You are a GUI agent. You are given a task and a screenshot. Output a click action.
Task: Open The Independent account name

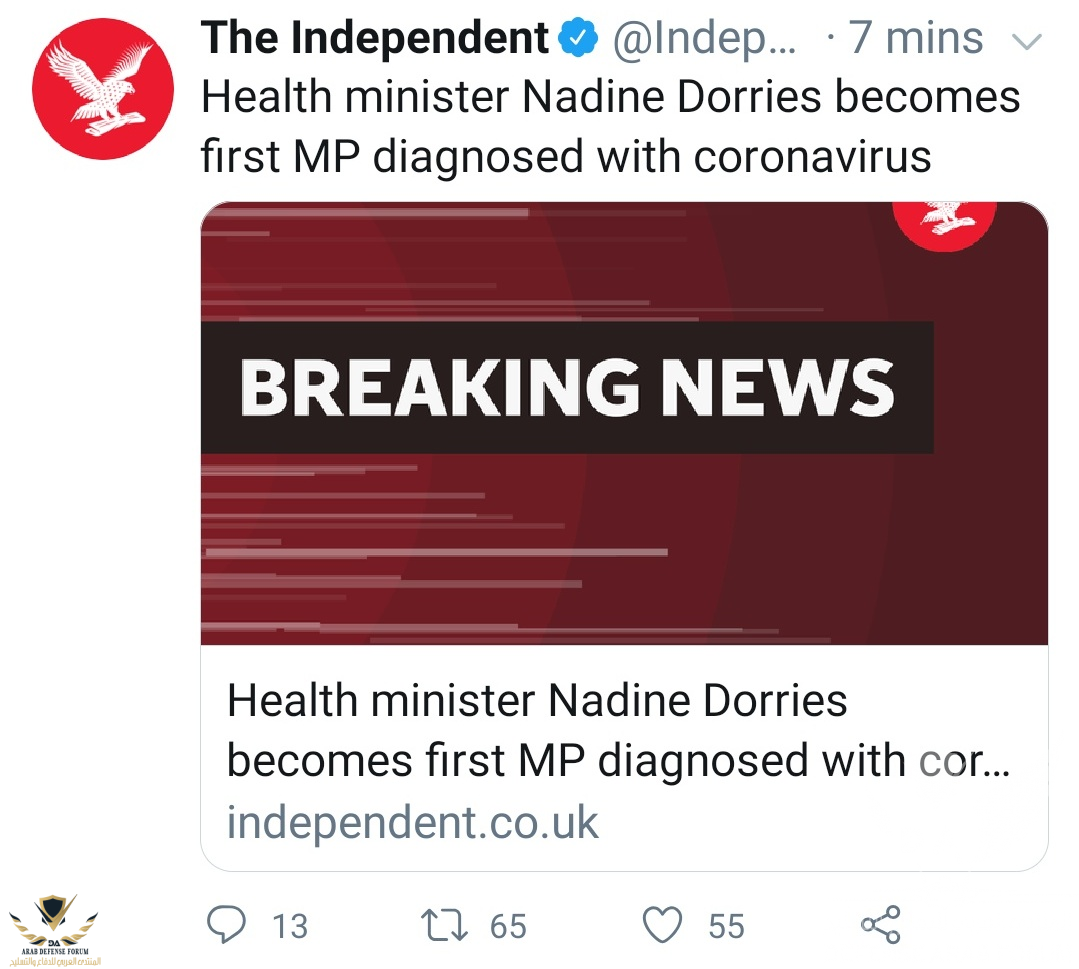(x=374, y=37)
